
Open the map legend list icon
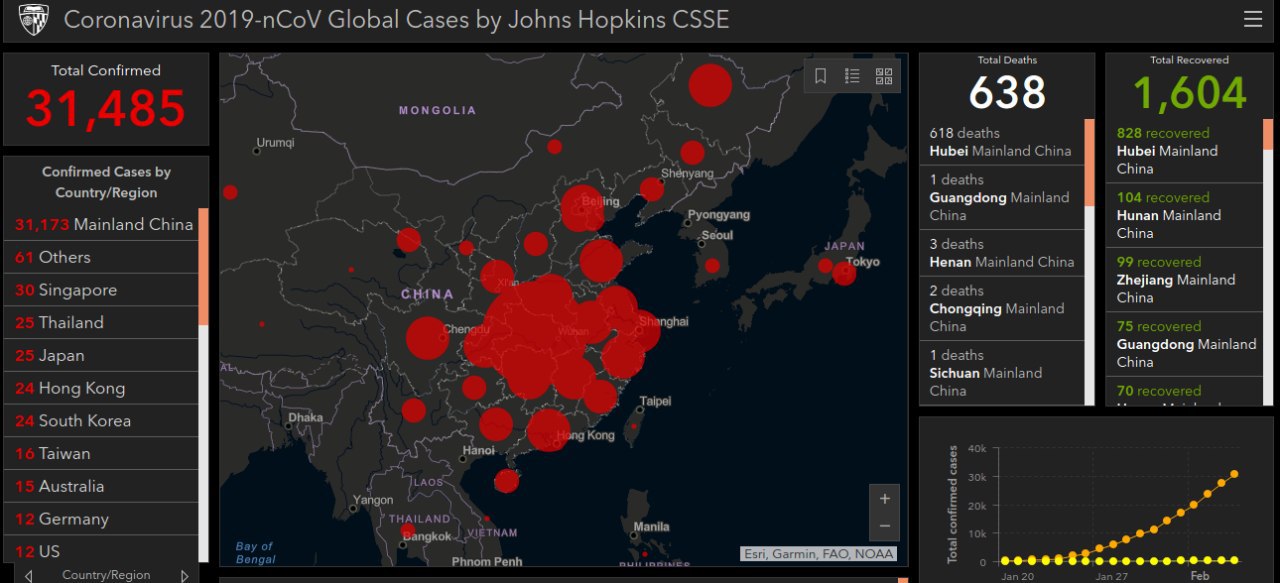point(852,76)
